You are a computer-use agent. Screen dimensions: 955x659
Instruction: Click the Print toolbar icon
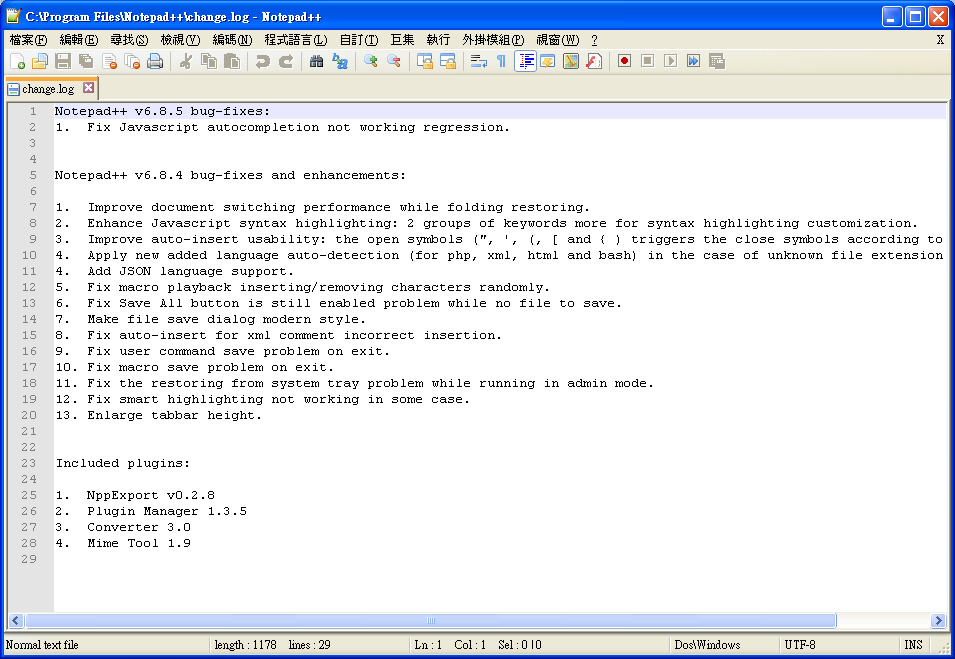pos(155,62)
